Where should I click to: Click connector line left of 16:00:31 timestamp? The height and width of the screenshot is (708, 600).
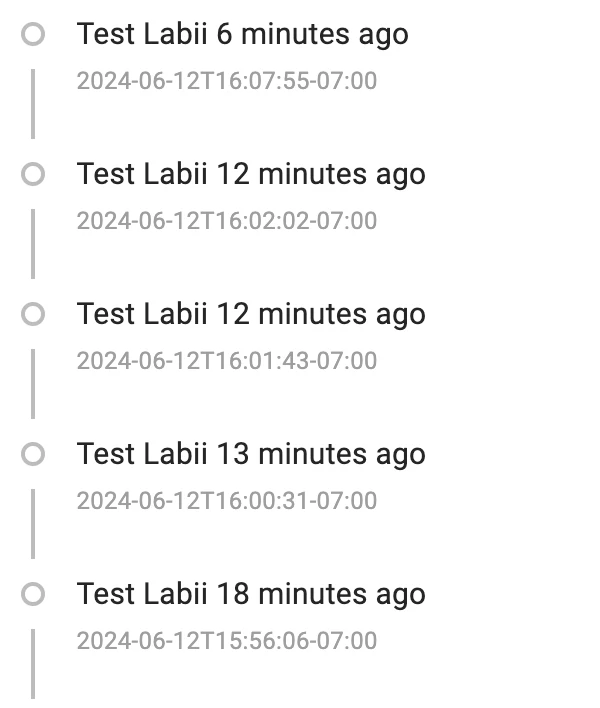33,524
